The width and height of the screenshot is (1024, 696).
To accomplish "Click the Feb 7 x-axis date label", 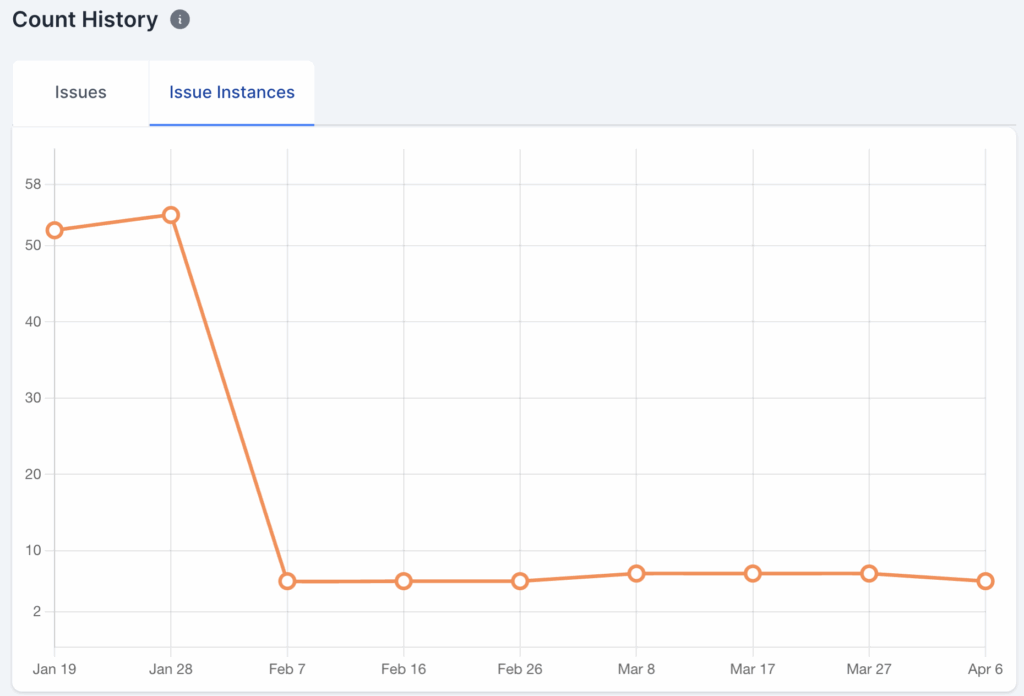I will click(287, 669).
